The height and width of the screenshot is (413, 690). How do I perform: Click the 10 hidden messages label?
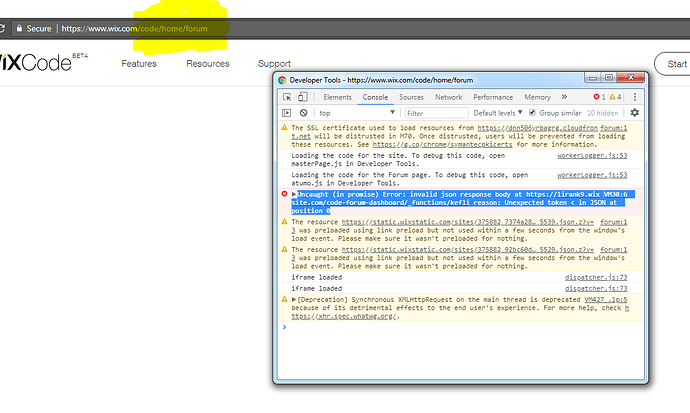(x=602, y=113)
